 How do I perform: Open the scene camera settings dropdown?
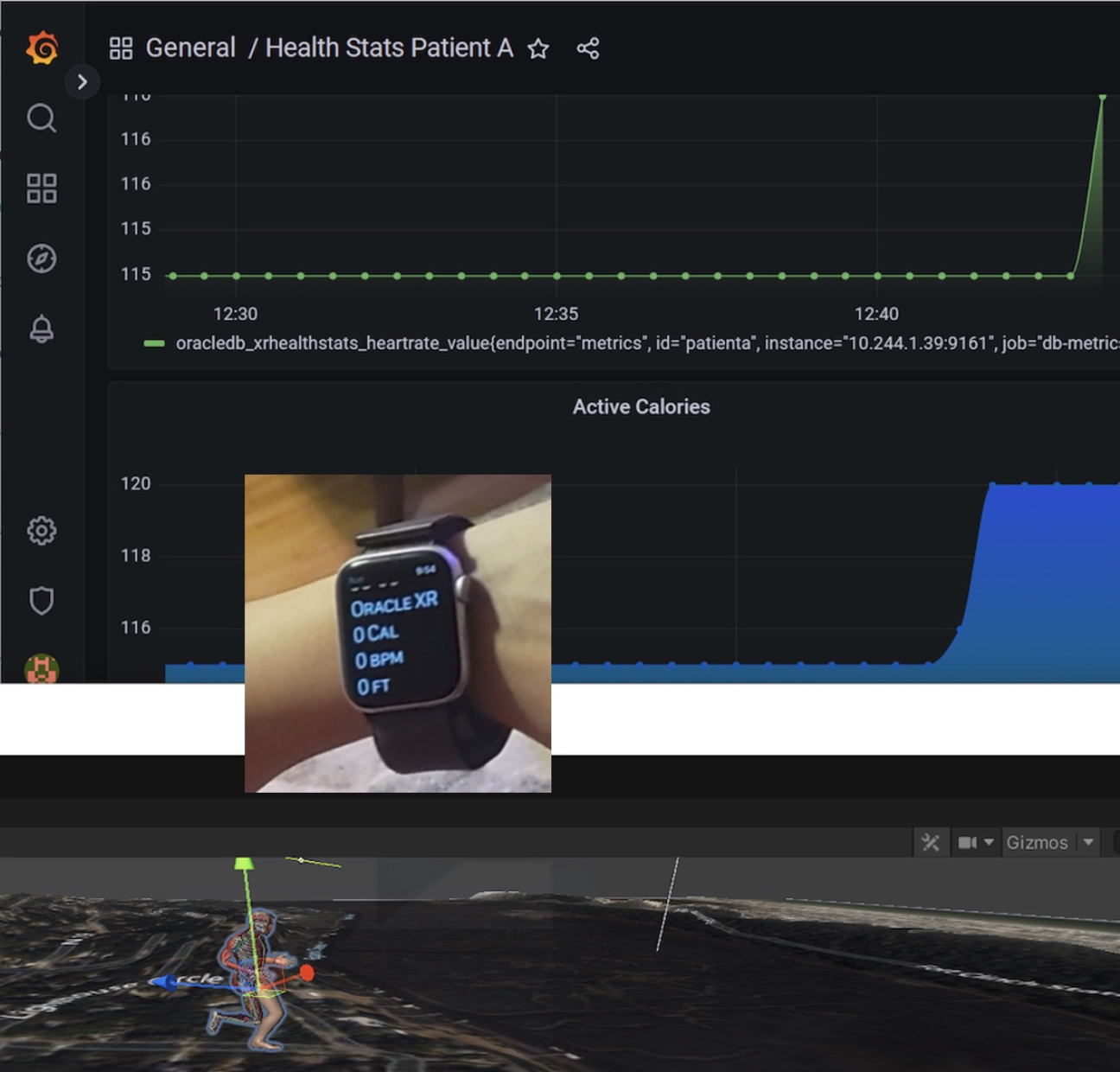click(976, 842)
